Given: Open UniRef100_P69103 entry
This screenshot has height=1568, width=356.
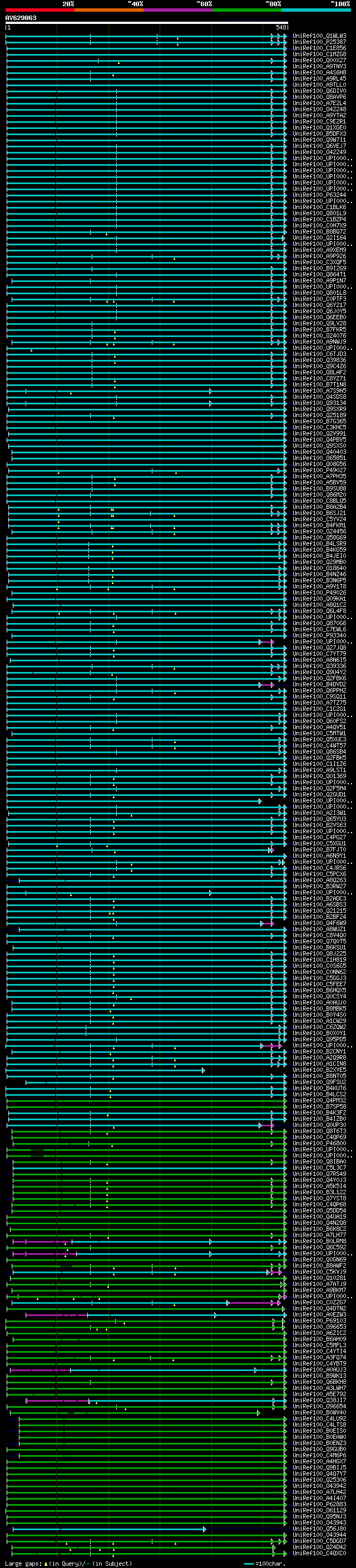Looking at the screenshot, I should coord(319,1320).
